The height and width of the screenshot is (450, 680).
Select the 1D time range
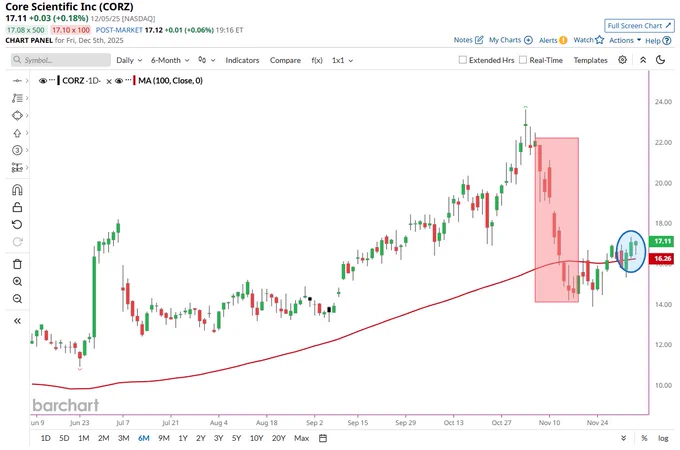46,438
